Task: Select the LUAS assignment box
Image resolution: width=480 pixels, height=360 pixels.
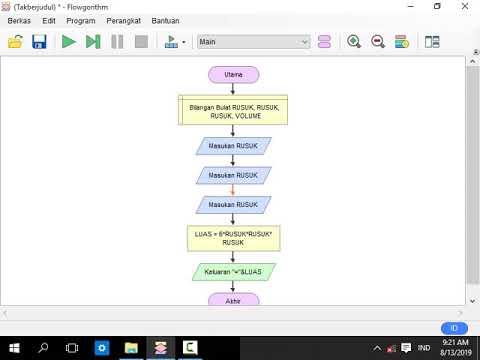Action: [233, 238]
